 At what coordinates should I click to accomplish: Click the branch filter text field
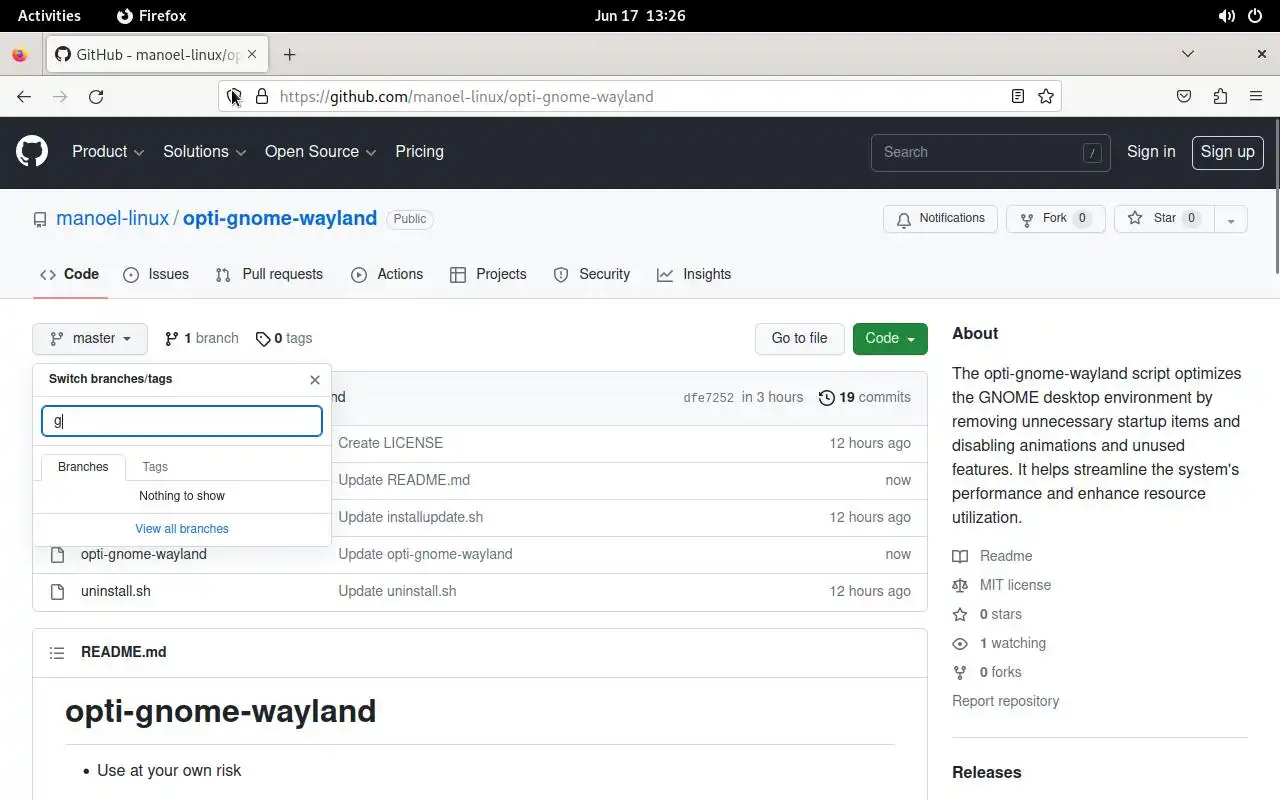click(182, 421)
